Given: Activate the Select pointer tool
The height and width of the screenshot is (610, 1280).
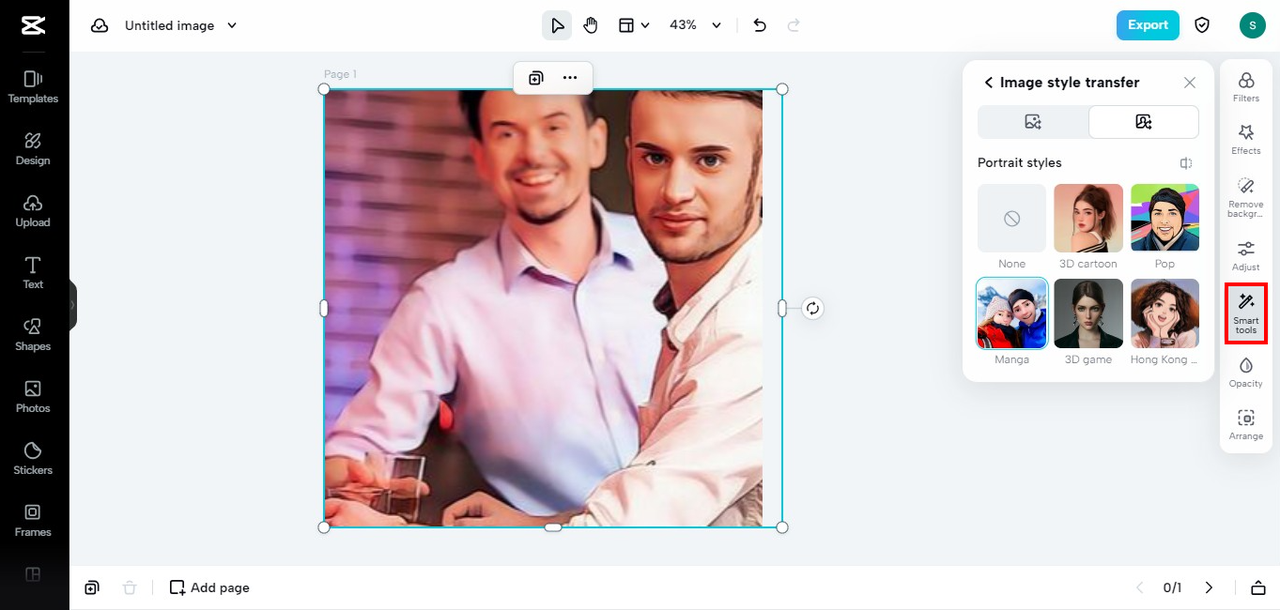Looking at the screenshot, I should (557, 26).
